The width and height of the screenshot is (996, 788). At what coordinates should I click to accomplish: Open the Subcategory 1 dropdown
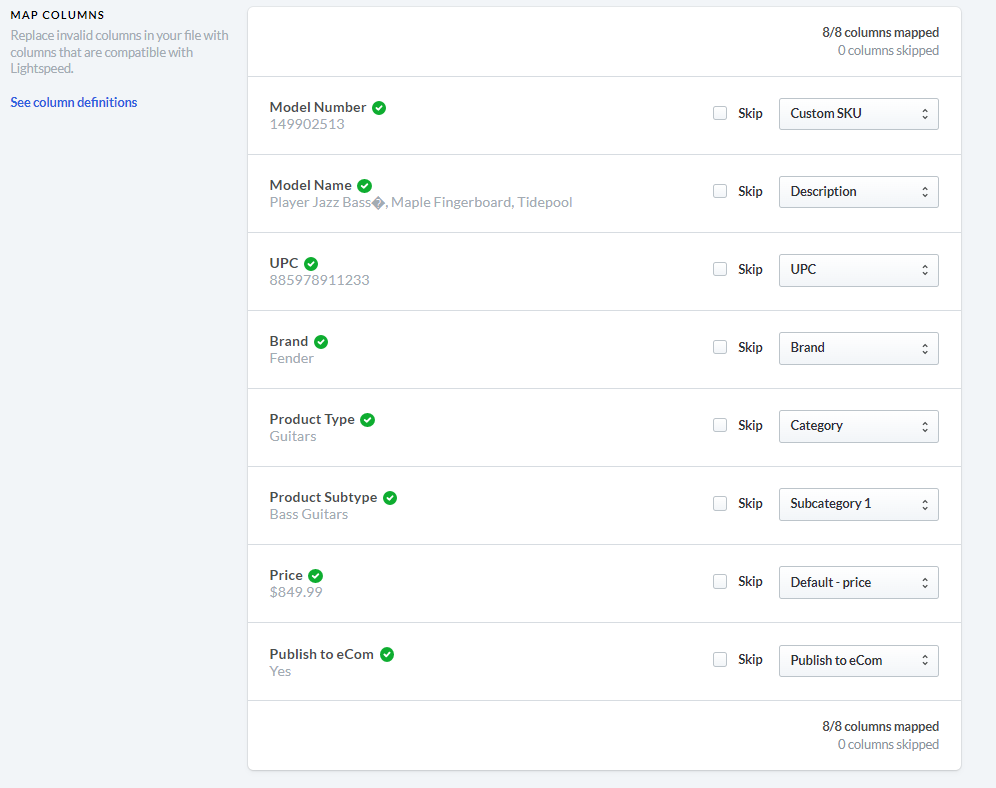pos(858,504)
